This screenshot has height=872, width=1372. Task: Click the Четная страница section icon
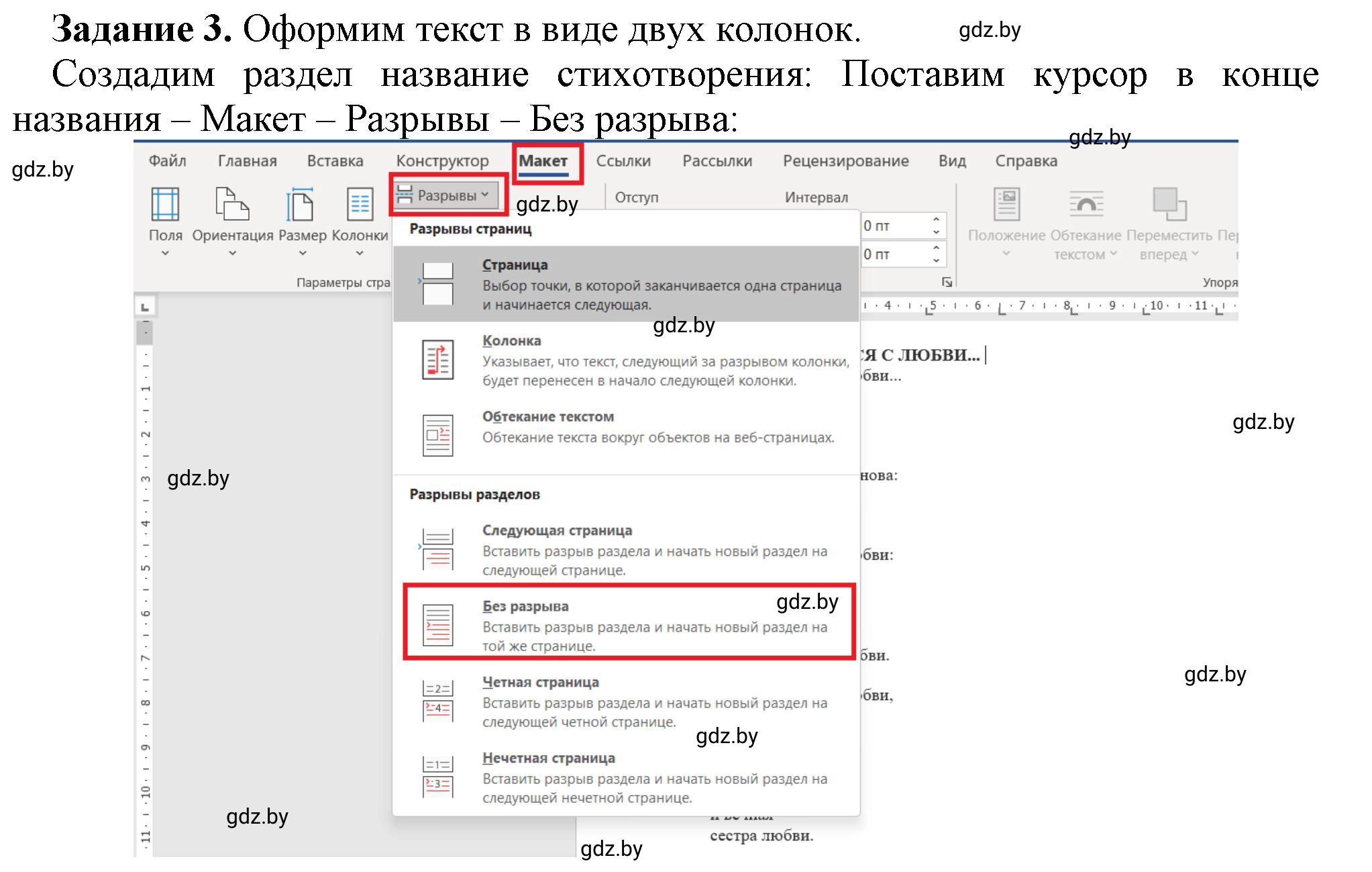437,701
